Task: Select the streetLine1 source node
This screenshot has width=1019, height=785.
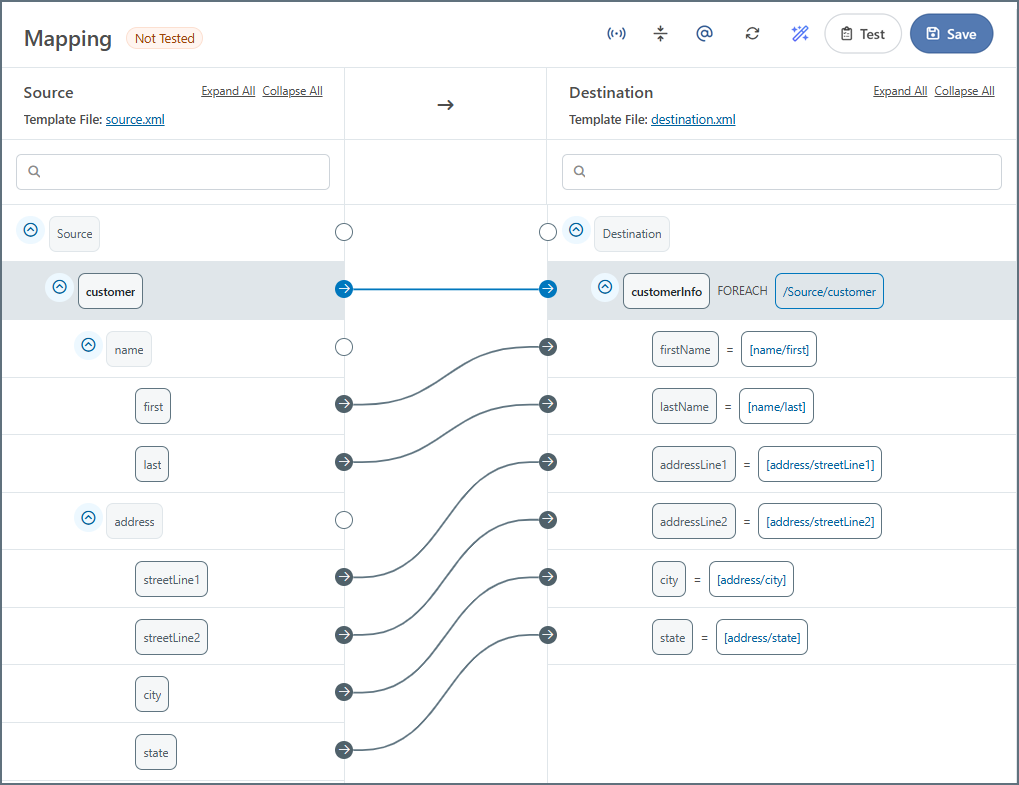Action: tap(171, 579)
